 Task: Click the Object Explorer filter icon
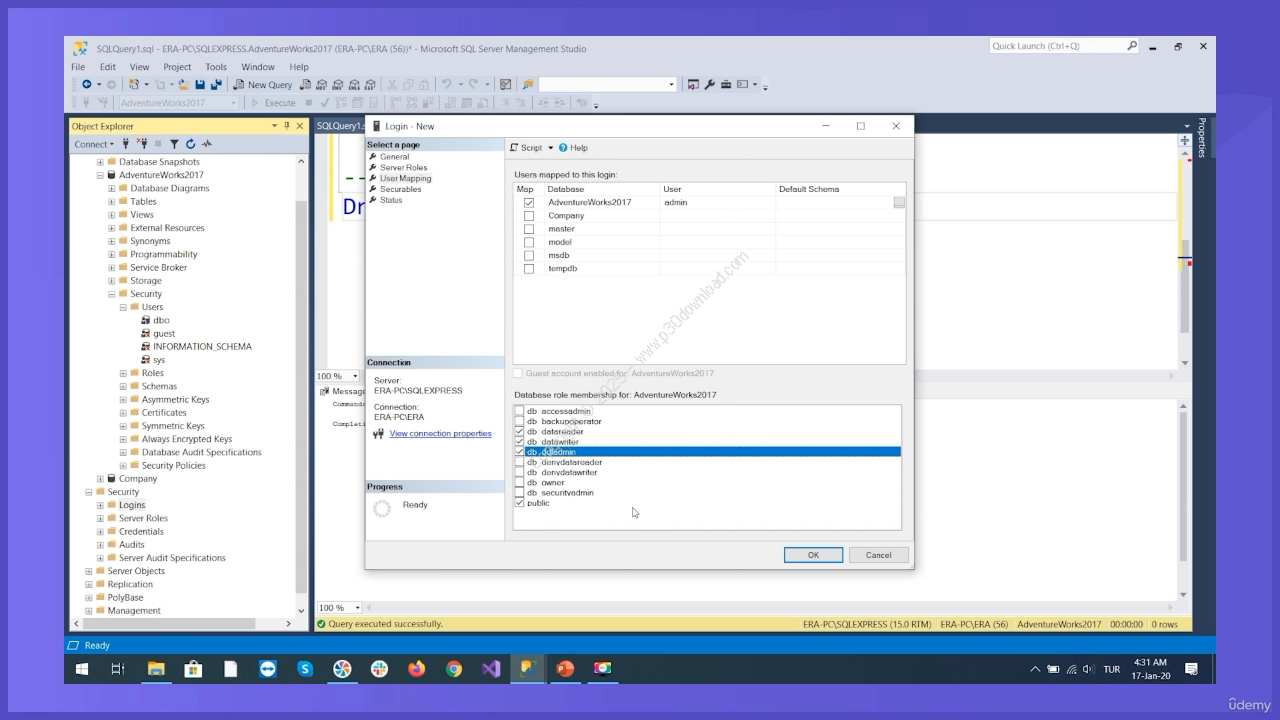(x=174, y=144)
